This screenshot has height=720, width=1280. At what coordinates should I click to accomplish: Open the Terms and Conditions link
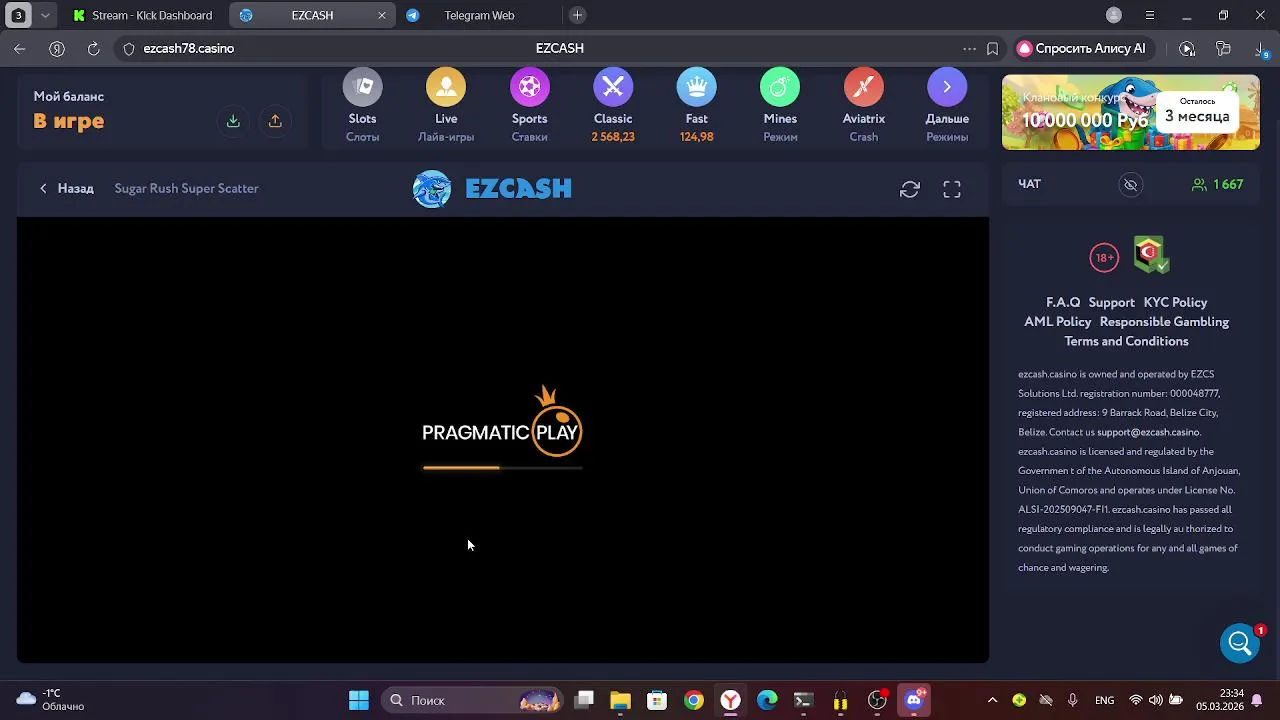[1126, 341]
